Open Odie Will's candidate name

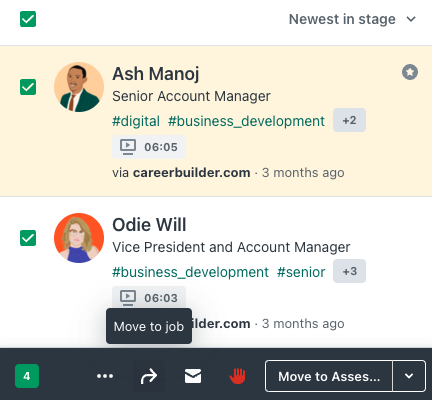click(149, 225)
